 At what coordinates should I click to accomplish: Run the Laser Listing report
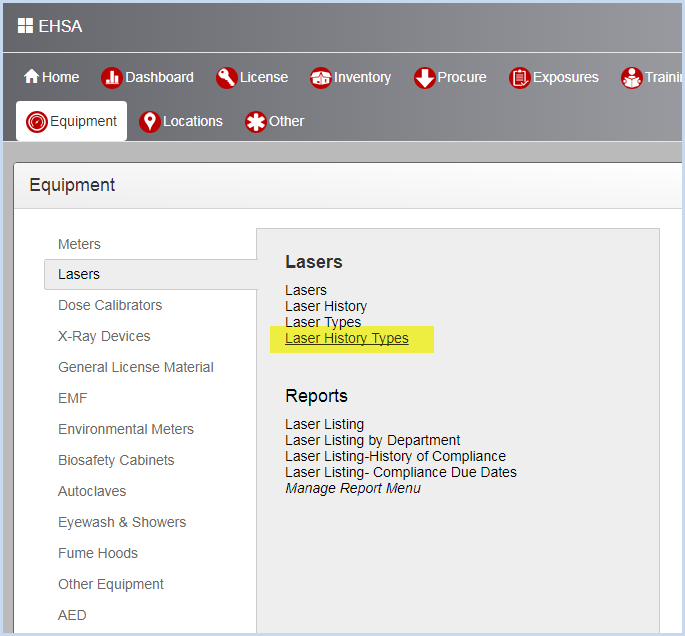coord(325,424)
